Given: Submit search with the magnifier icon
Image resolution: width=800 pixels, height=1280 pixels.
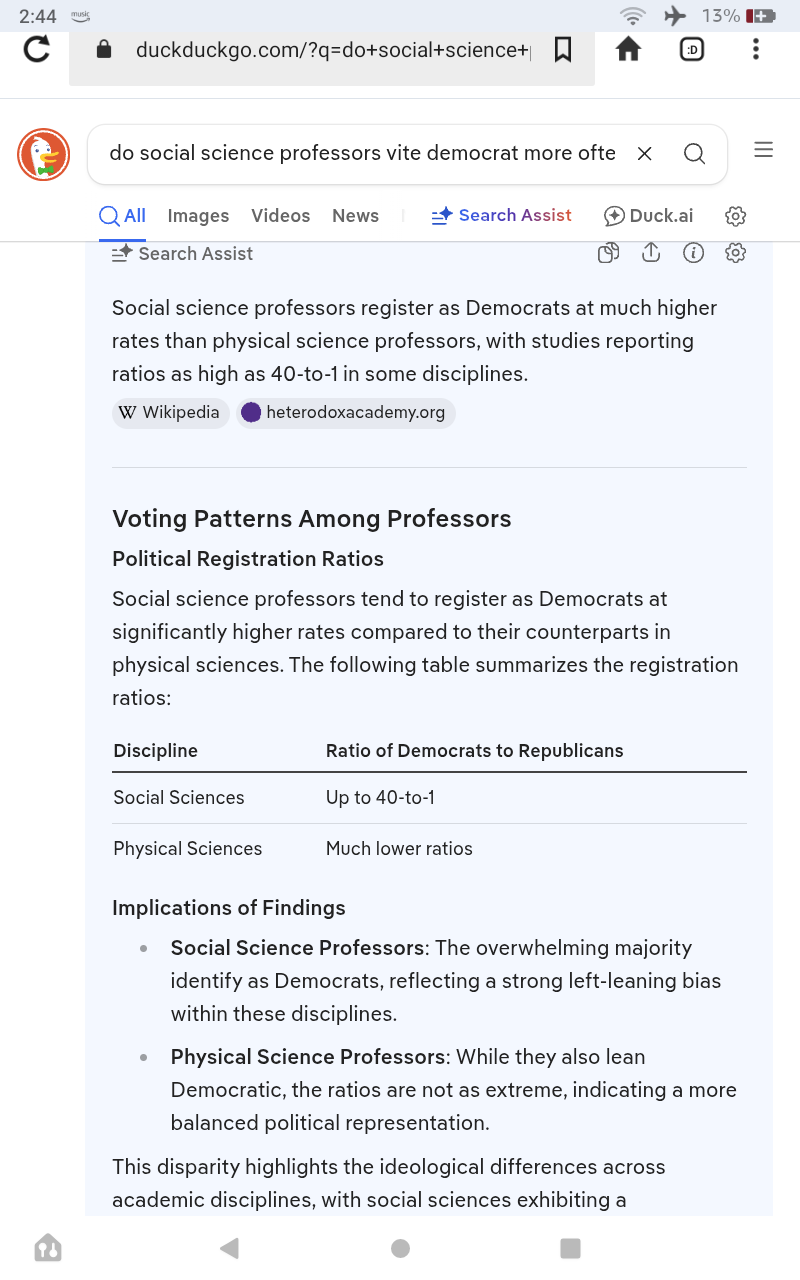Looking at the screenshot, I should (694, 153).
